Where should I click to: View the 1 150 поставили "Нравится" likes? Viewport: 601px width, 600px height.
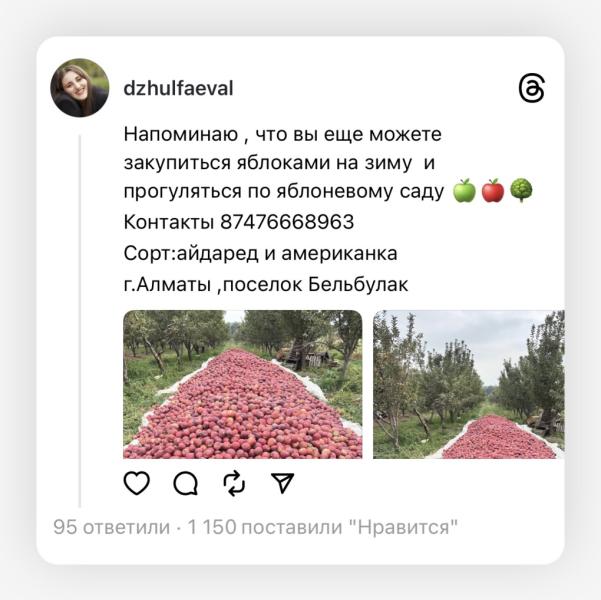[323, 527]
